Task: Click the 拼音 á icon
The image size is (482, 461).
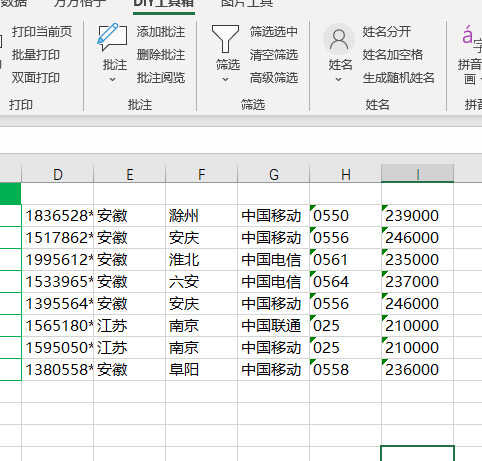Action: [467, 35]
